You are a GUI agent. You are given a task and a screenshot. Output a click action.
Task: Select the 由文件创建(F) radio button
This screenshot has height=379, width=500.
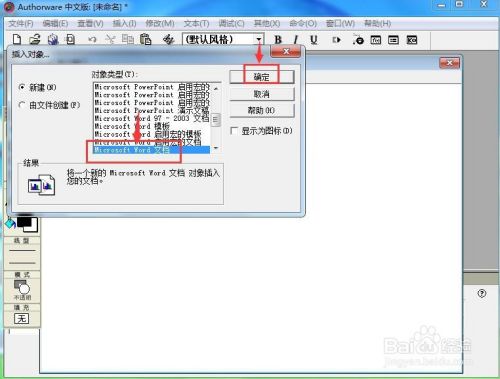pos(22,105)
